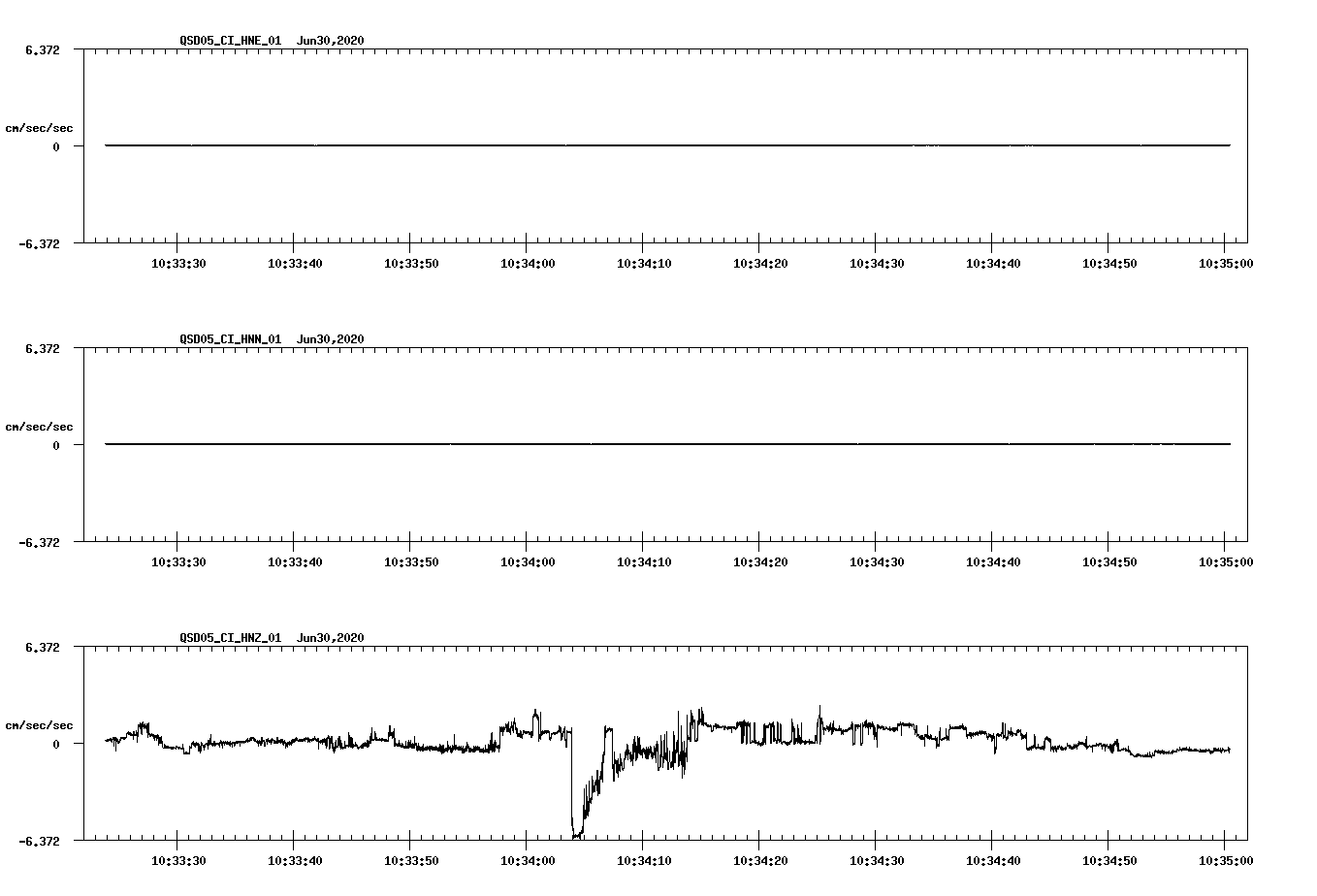Click the 10:34:00 time label under HNE plot

pyautogui.click(x=528, y=264)
